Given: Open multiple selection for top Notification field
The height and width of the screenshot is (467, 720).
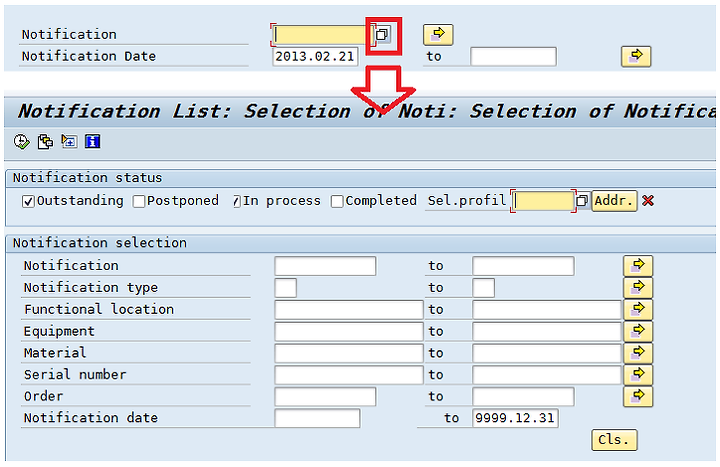Looking at the screenshot, I should [438, 35].
